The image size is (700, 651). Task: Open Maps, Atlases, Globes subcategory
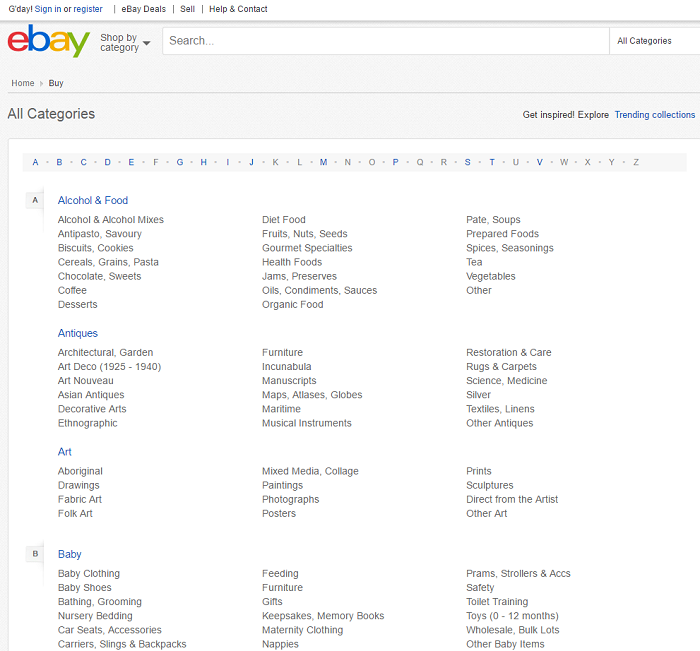coord(312,395)
